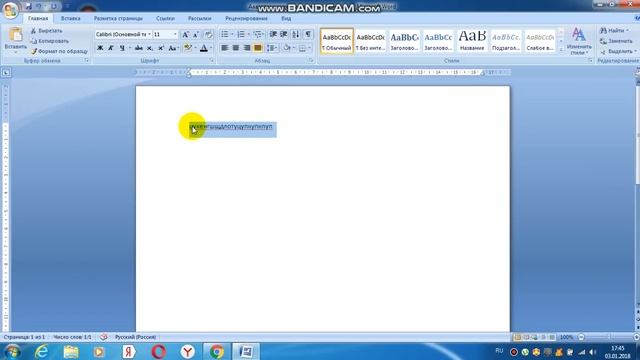Image resolution: width=640 pixels, height=360 pixels.
Task: Open the round Office button menu
Action: [x=10, y=9]
